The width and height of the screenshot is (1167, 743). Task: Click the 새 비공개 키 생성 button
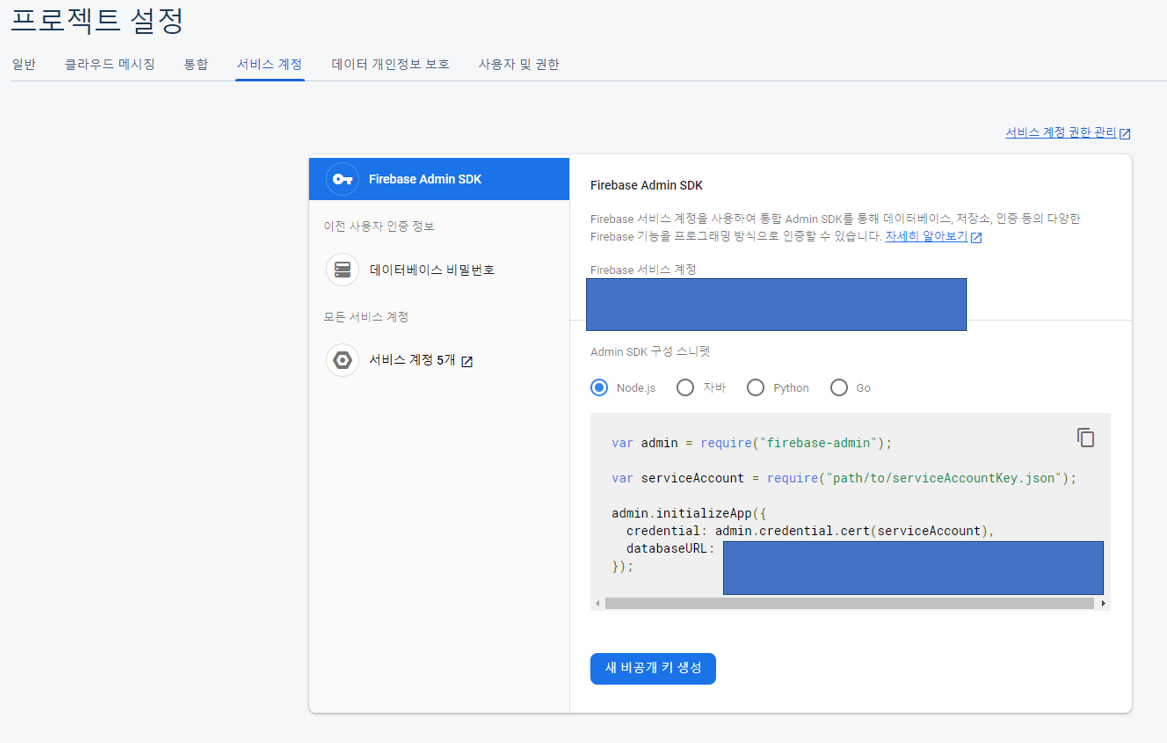coord(653,669)
